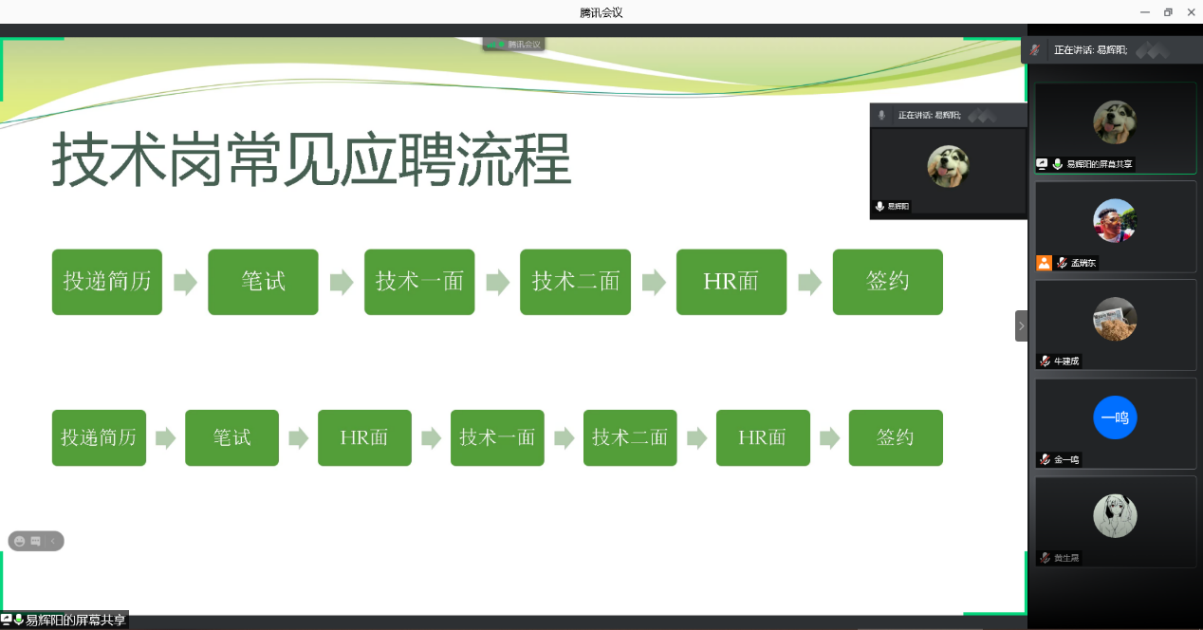Collapse the participant video sidebar
Image resolution: width=1203 pixels, height=630 pixels.
pos(1021,326)
